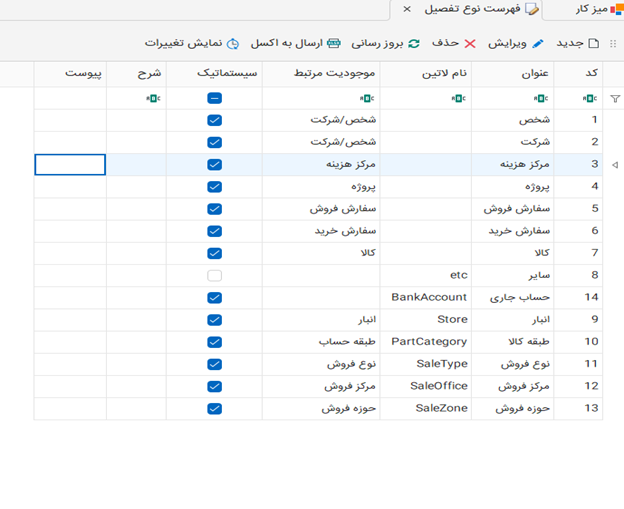Click the ارسال به اکسل button

[x=295, y=43]
